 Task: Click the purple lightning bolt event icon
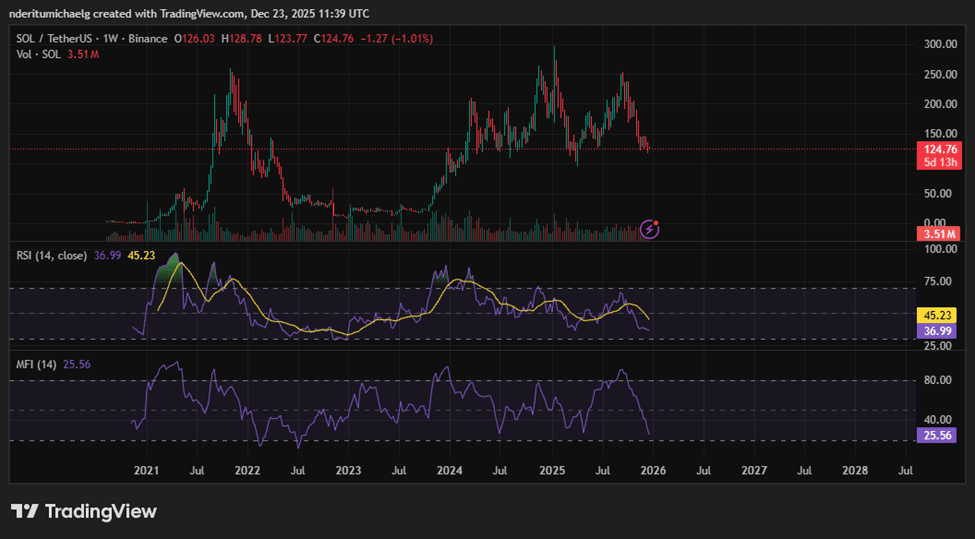pyautogui.click(x=649, y=229)
